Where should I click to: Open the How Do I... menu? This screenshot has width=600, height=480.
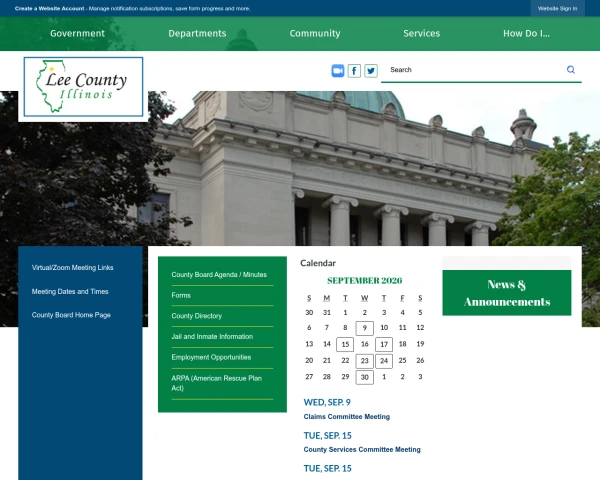(526, 33)
